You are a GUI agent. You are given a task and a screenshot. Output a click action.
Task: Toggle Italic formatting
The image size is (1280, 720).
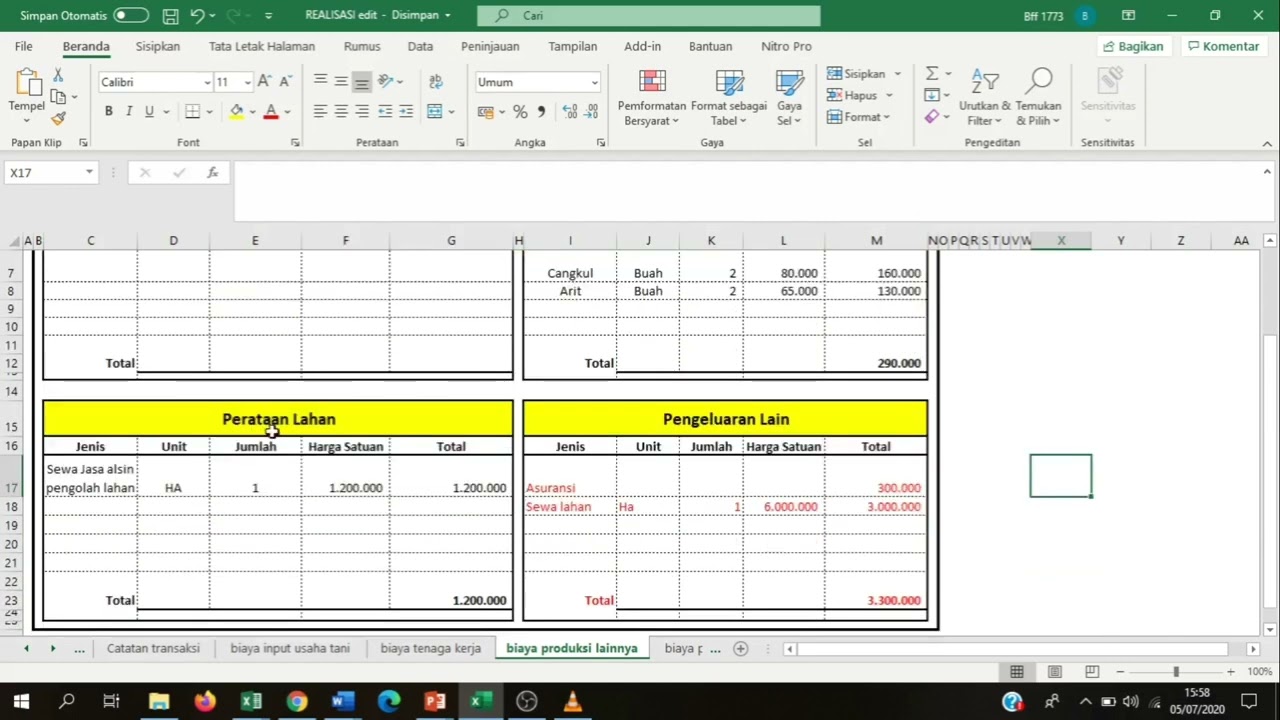pos(128,112)
